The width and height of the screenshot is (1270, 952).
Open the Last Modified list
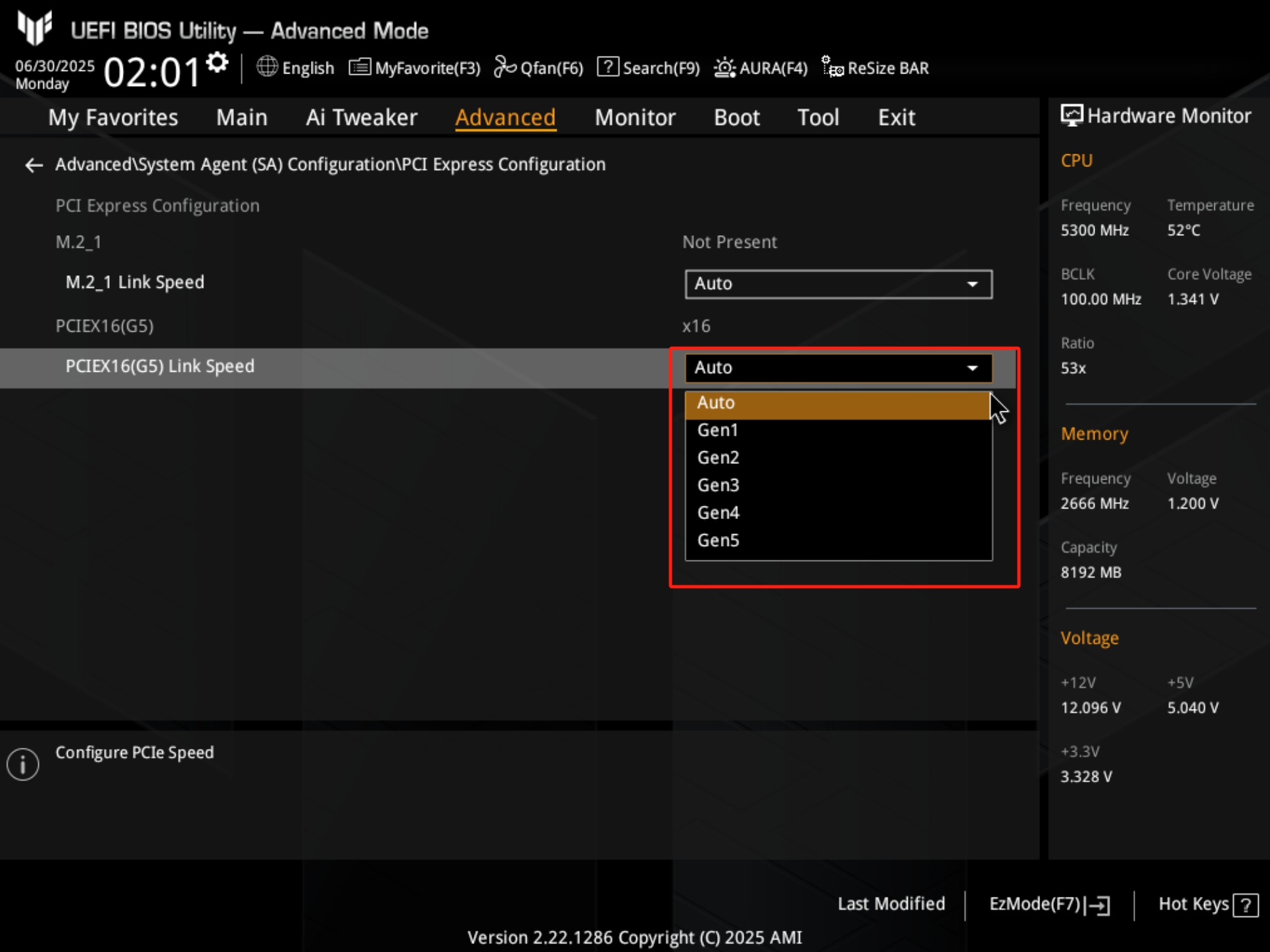click(891, 904)
